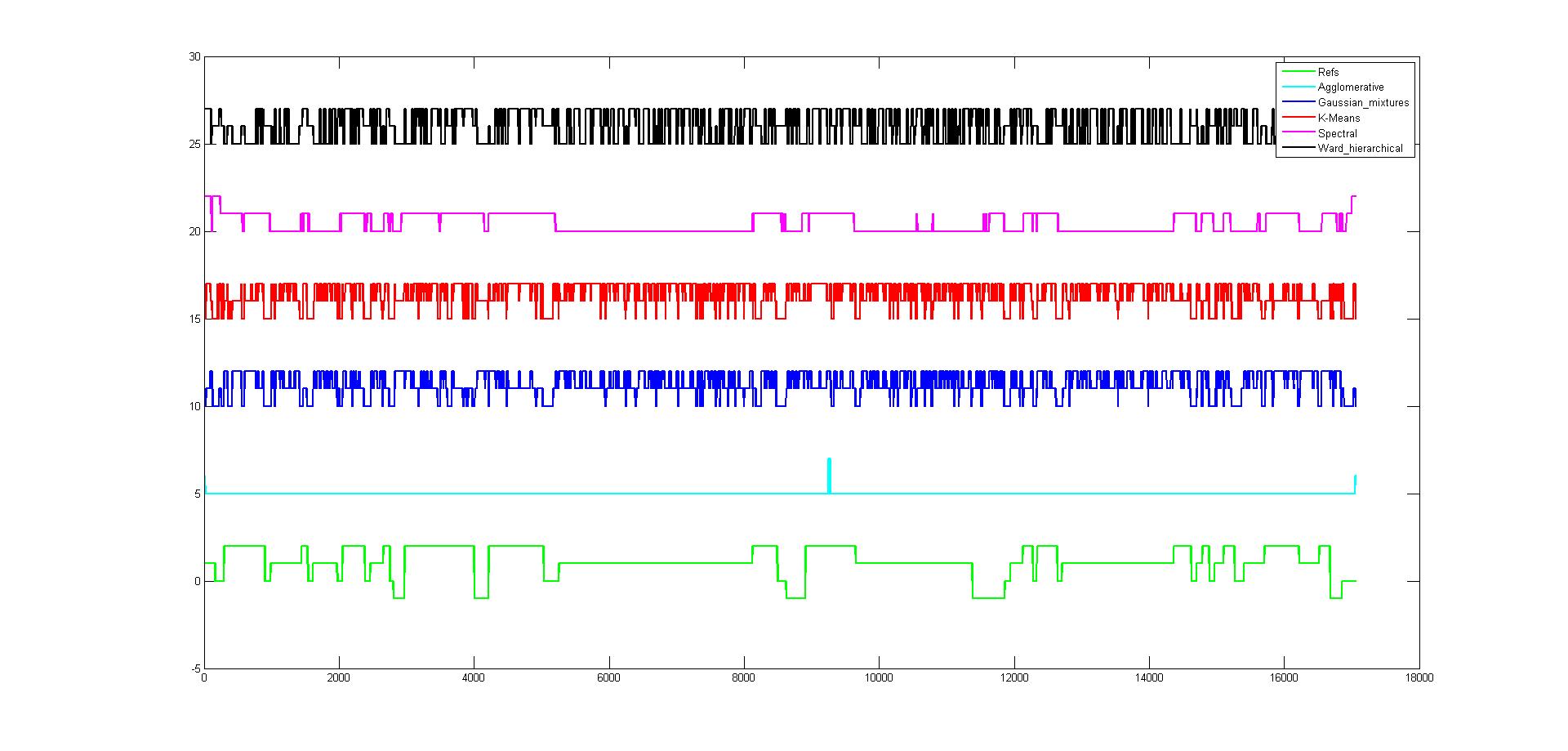Click the green line sample in legend
Viewport: 1568px width, 751px height.
(x=1296, y=72)
